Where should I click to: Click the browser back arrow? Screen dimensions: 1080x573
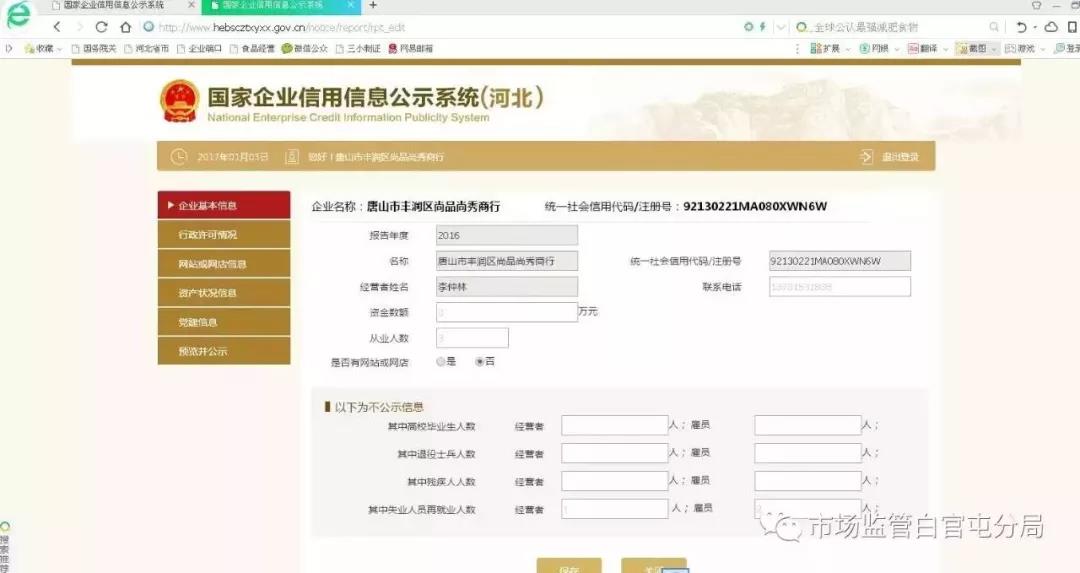pyautogui.click(x=57, y=27)
